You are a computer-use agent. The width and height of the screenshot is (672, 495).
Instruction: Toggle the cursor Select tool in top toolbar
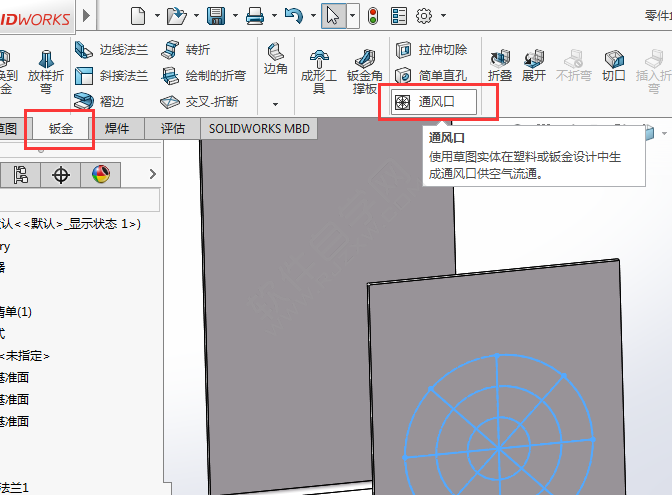[x=333, y=15]
